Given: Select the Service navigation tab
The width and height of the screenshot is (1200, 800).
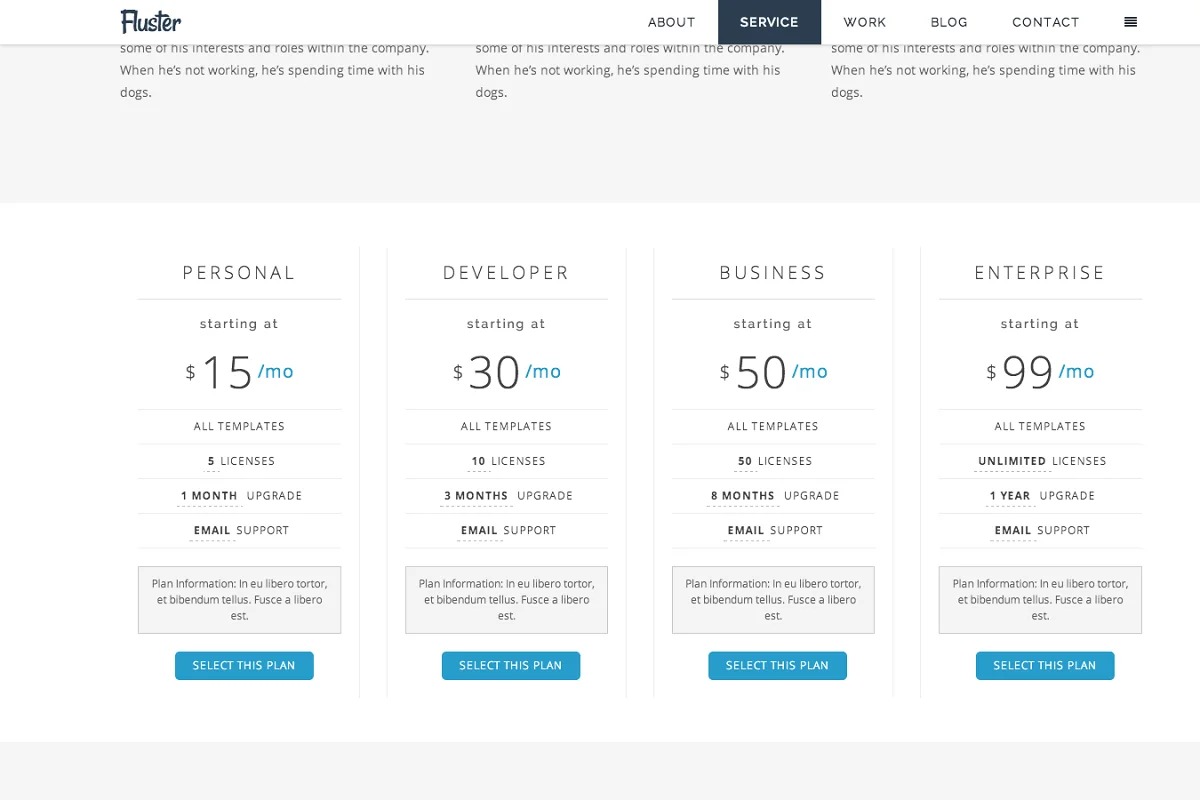Looking at the screenshot, I should pyautogui.click(x=769, y=22).
